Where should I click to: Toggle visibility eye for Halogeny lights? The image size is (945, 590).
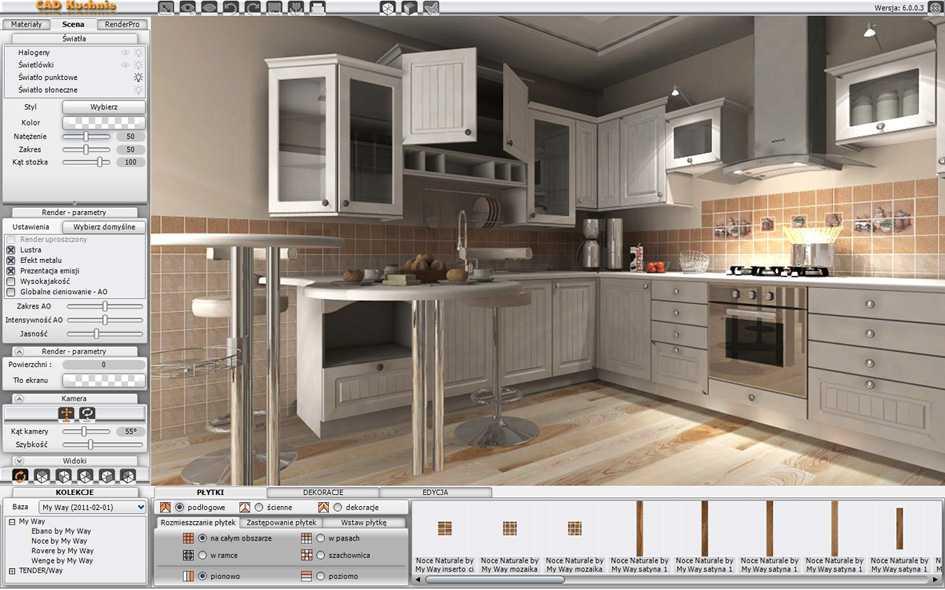click(125, 52)
